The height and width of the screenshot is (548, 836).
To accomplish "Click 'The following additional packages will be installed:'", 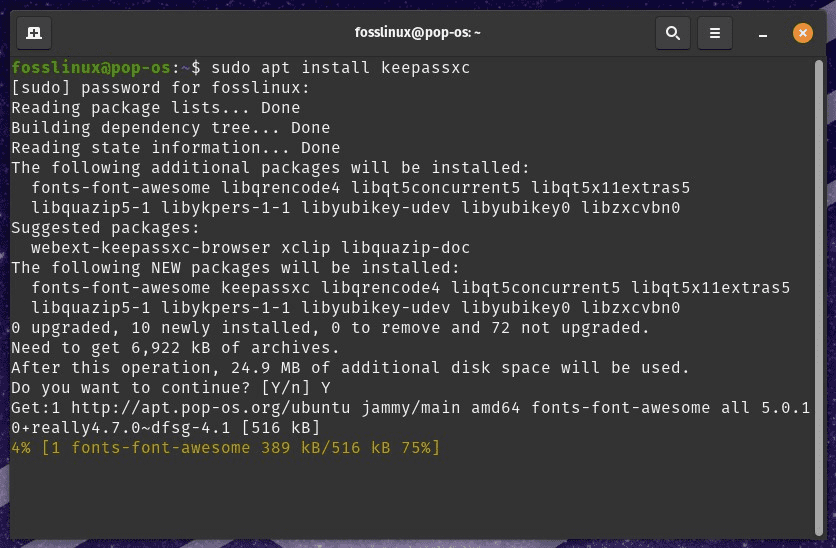I will tap(270, 168).
